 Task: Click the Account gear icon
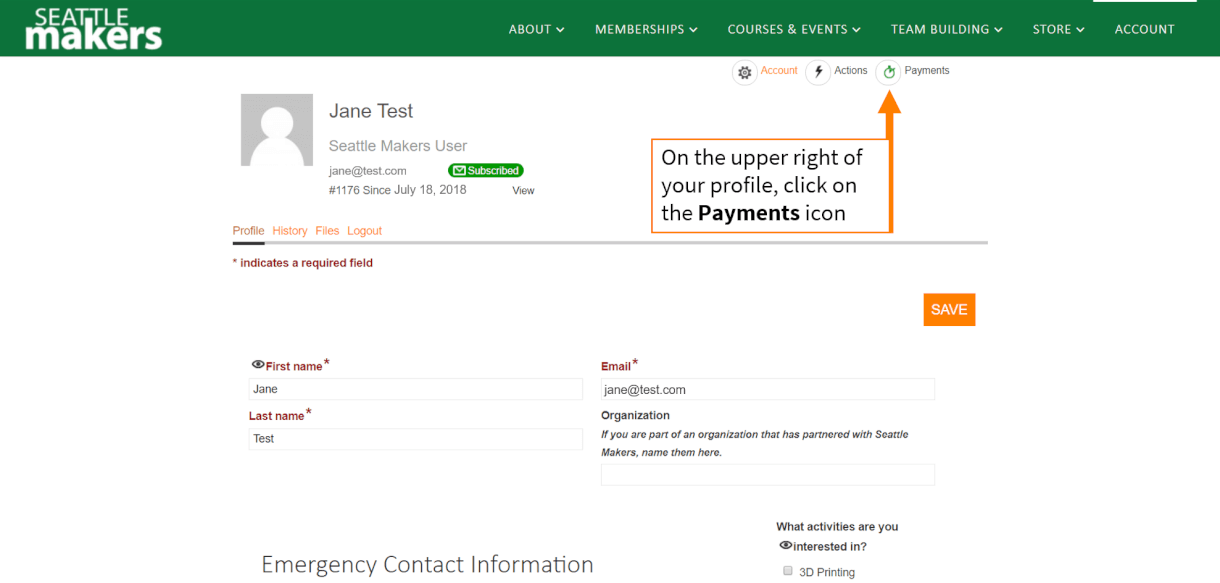pos(744,72)
